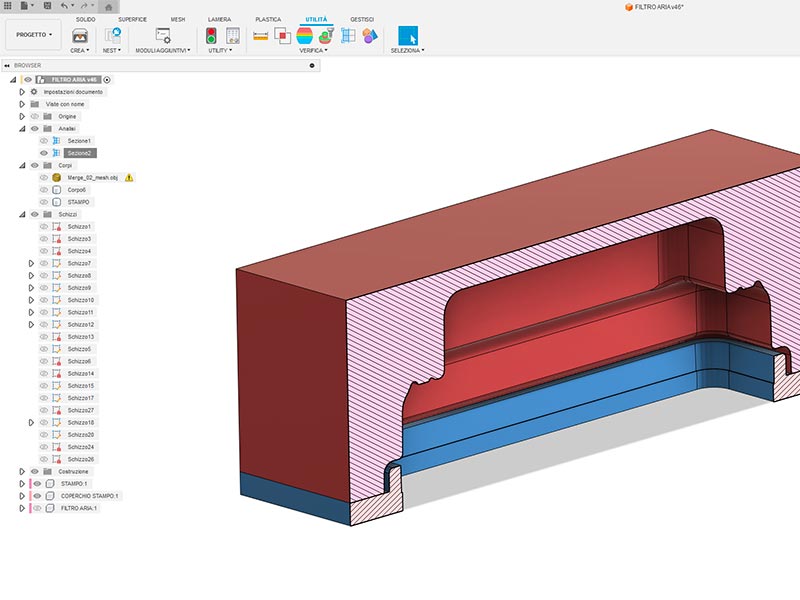The image size is (800, 600).
Task: Click the traffic light Utility icon
Action: (212, 35)
